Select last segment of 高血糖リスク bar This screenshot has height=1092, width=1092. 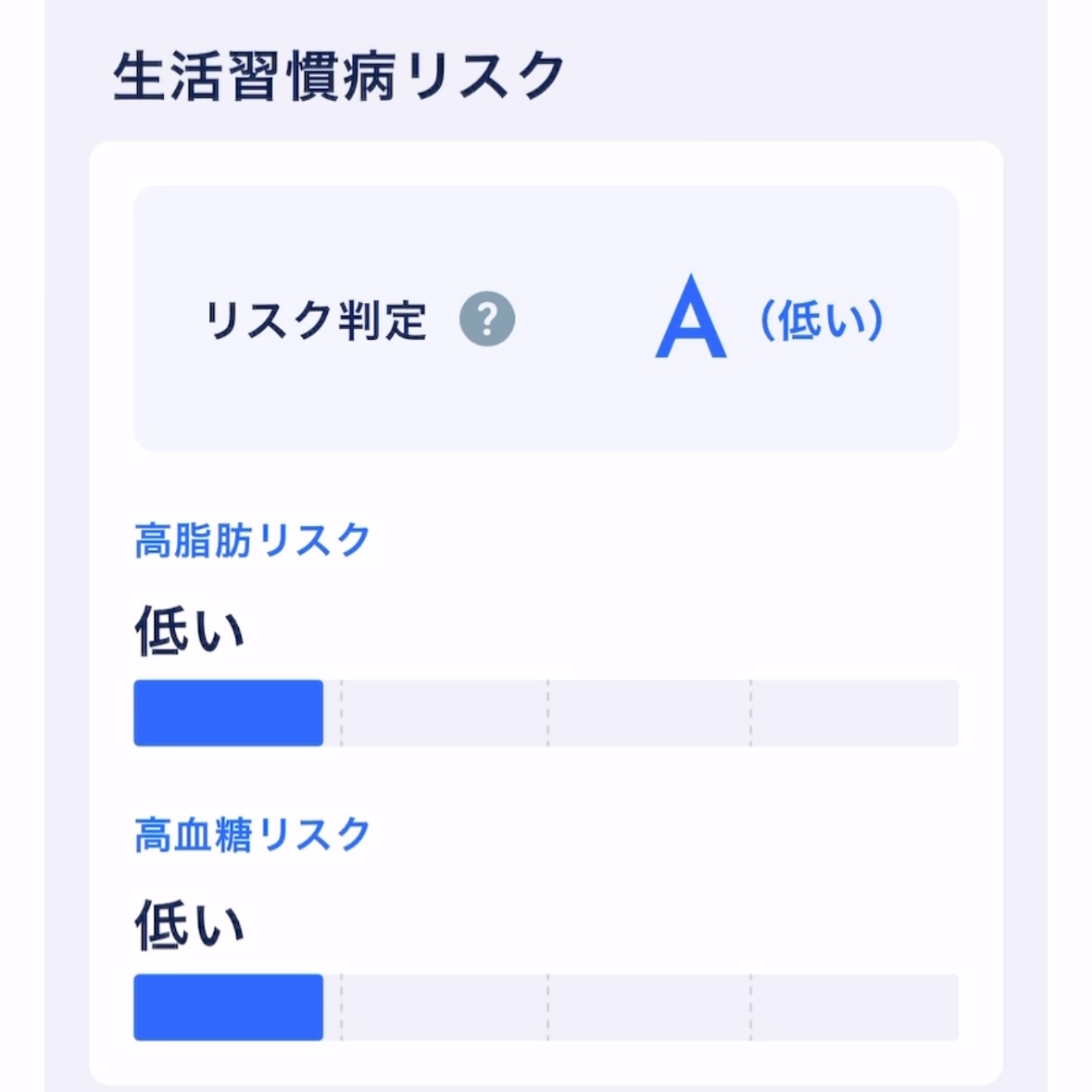[854, 1008]
